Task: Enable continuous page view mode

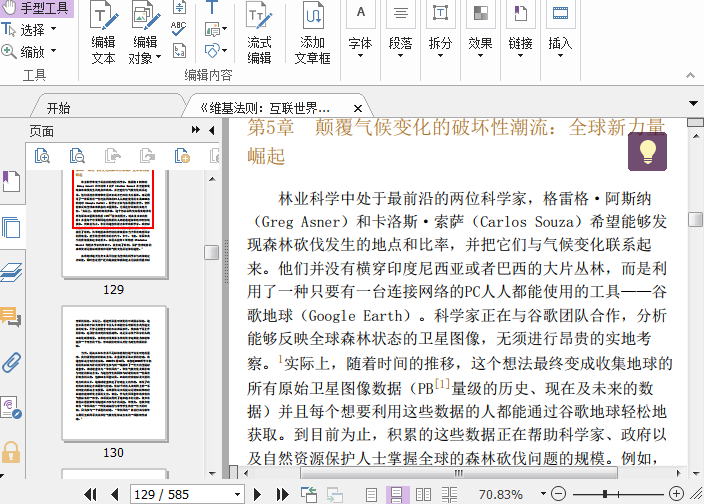Action: (397, 494)
